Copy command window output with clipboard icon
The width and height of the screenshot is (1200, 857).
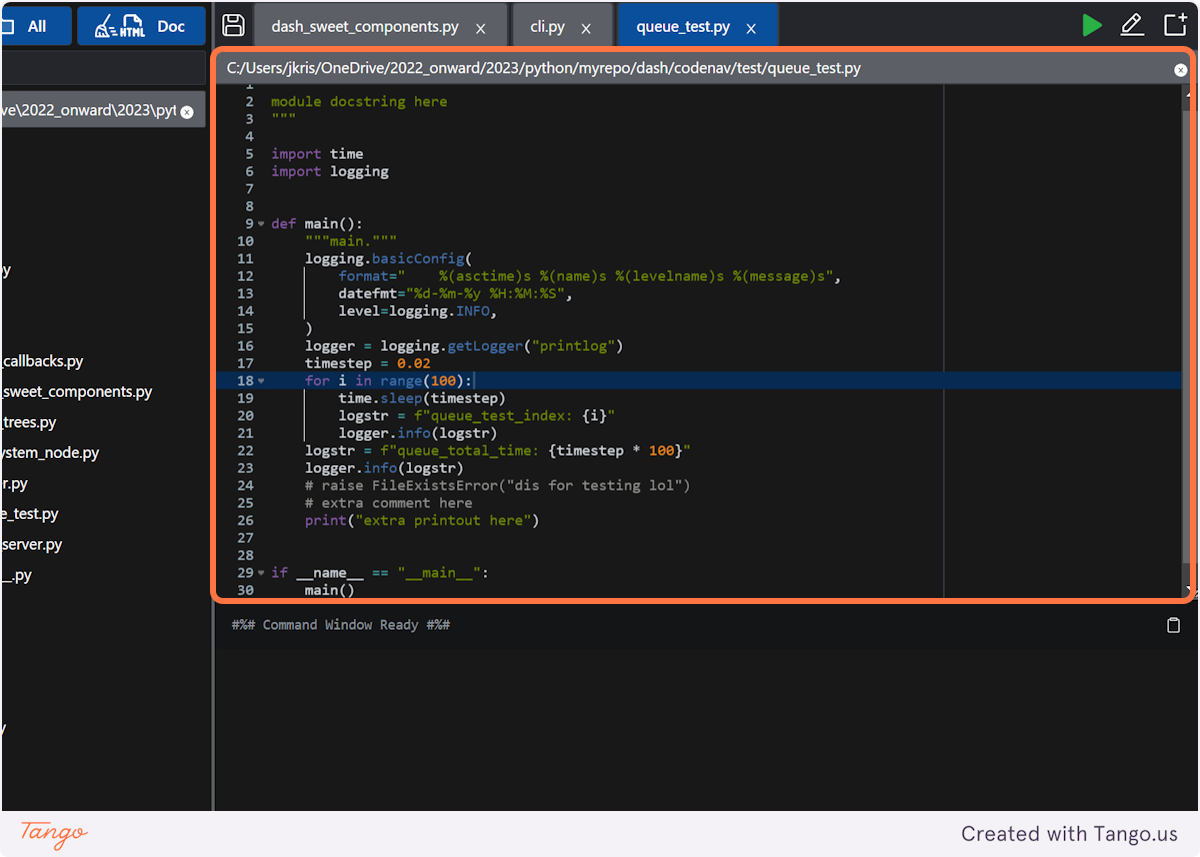coord(1174,625)
